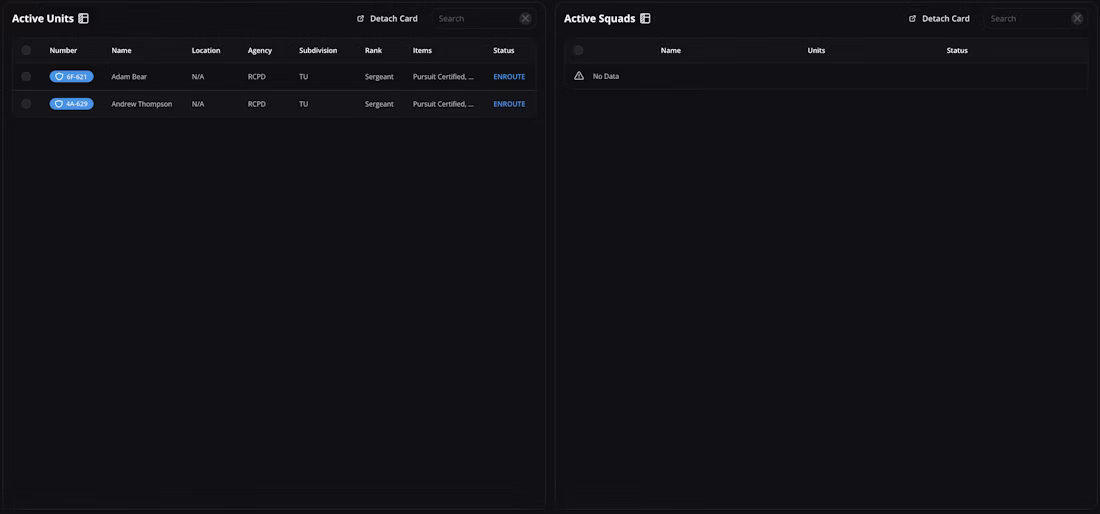Viewport: 1100px width, 514px height.
Task: Click Pursuit Certified items for Adam Bear
Action: tap(443, 76)
